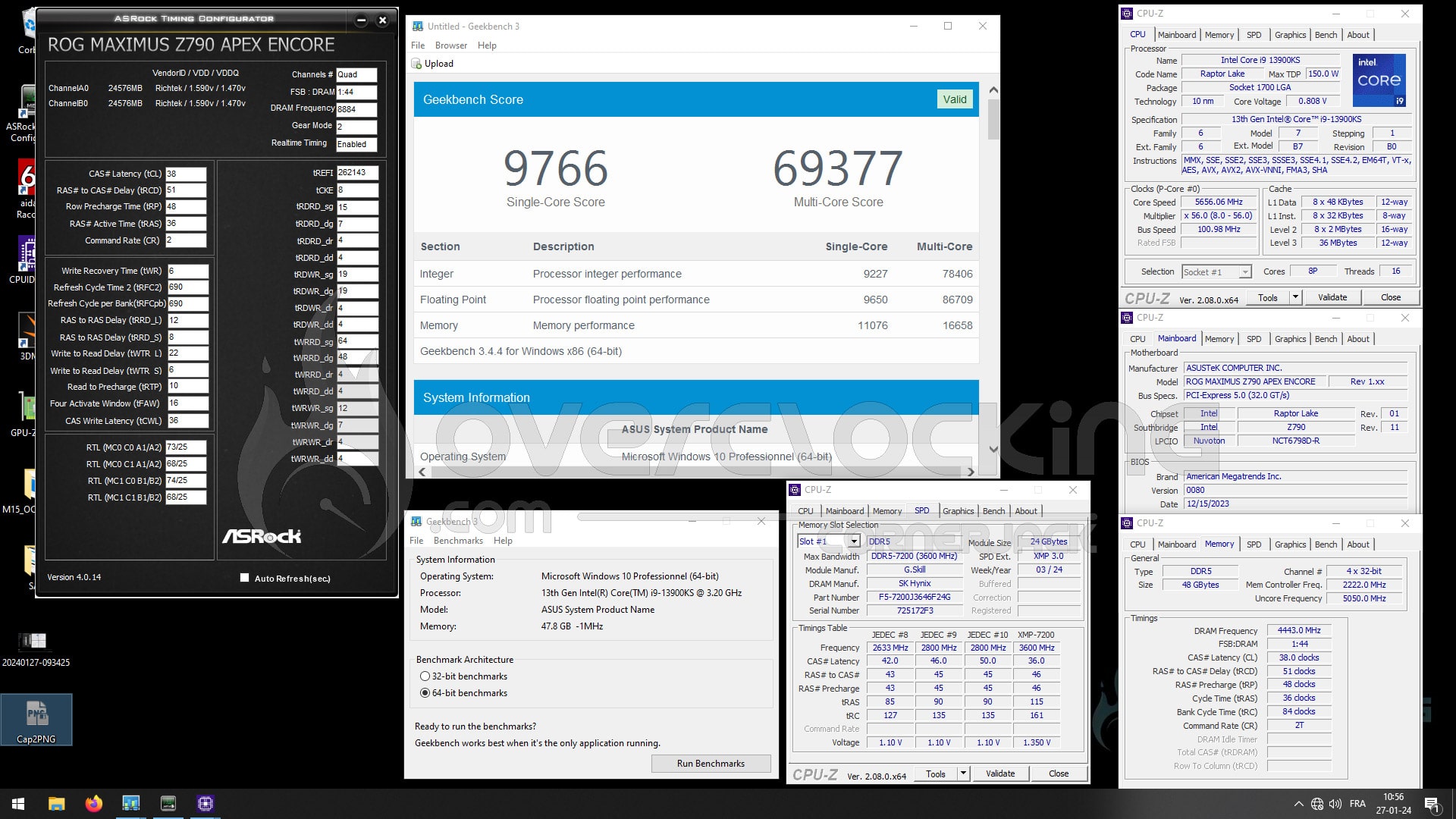Click the Geekbench horizontal scrollbar track
This screenshot has height=819, width=1456.
point(696,472)
